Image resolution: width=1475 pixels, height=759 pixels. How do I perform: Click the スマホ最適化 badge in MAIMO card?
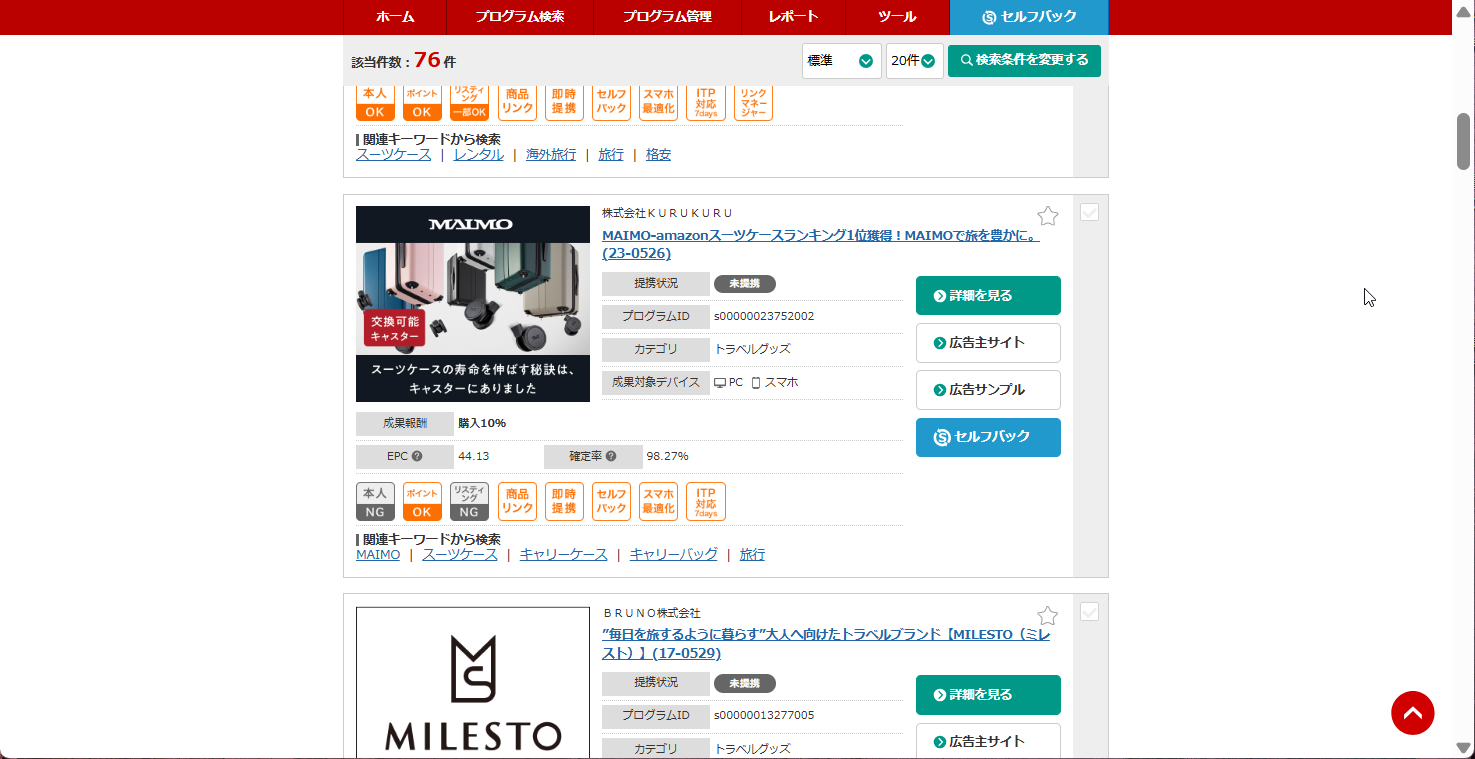(x=659, y=502)
